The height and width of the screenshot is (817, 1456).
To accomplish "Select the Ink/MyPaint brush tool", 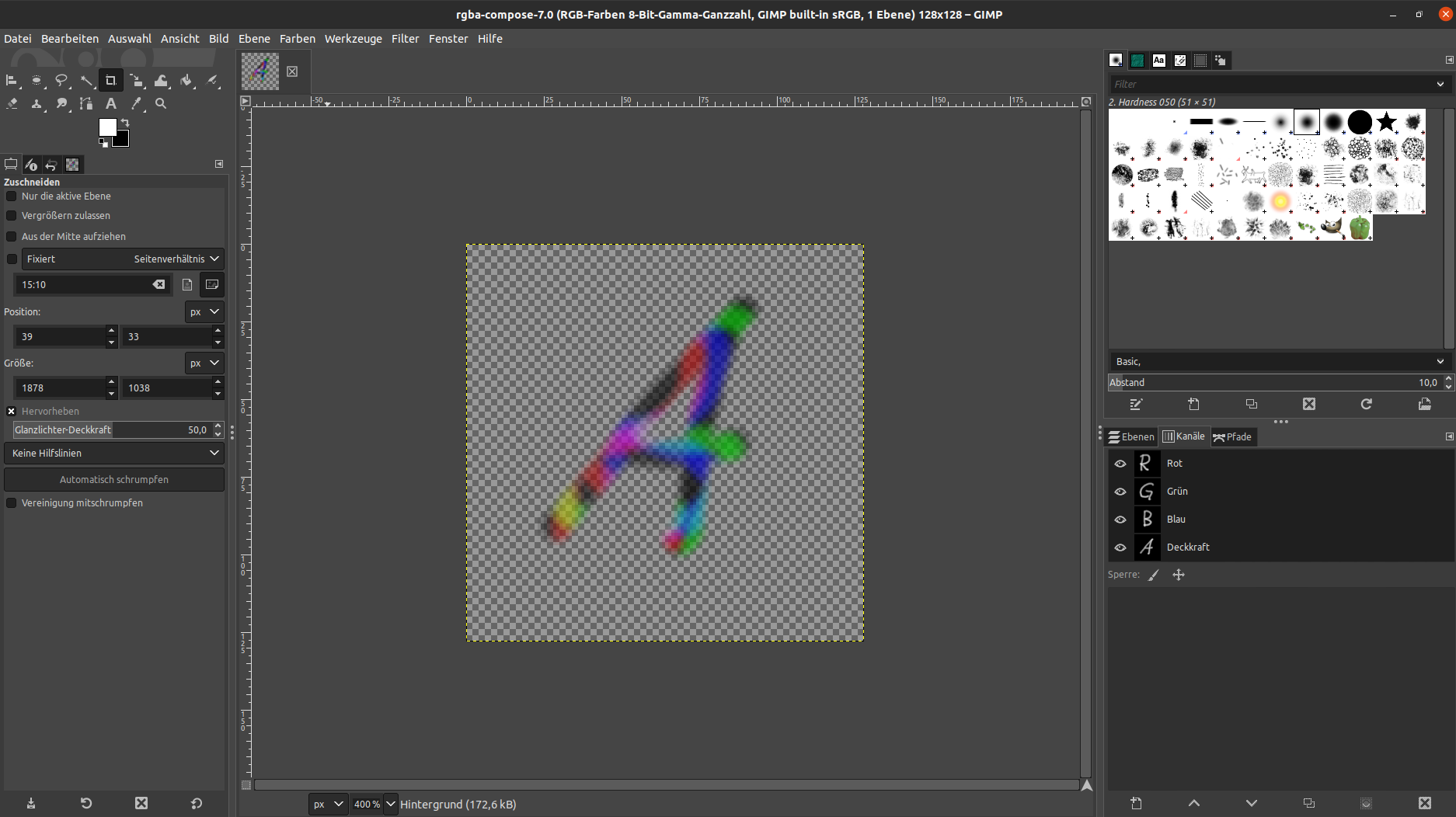I will [x=212, y=80].
